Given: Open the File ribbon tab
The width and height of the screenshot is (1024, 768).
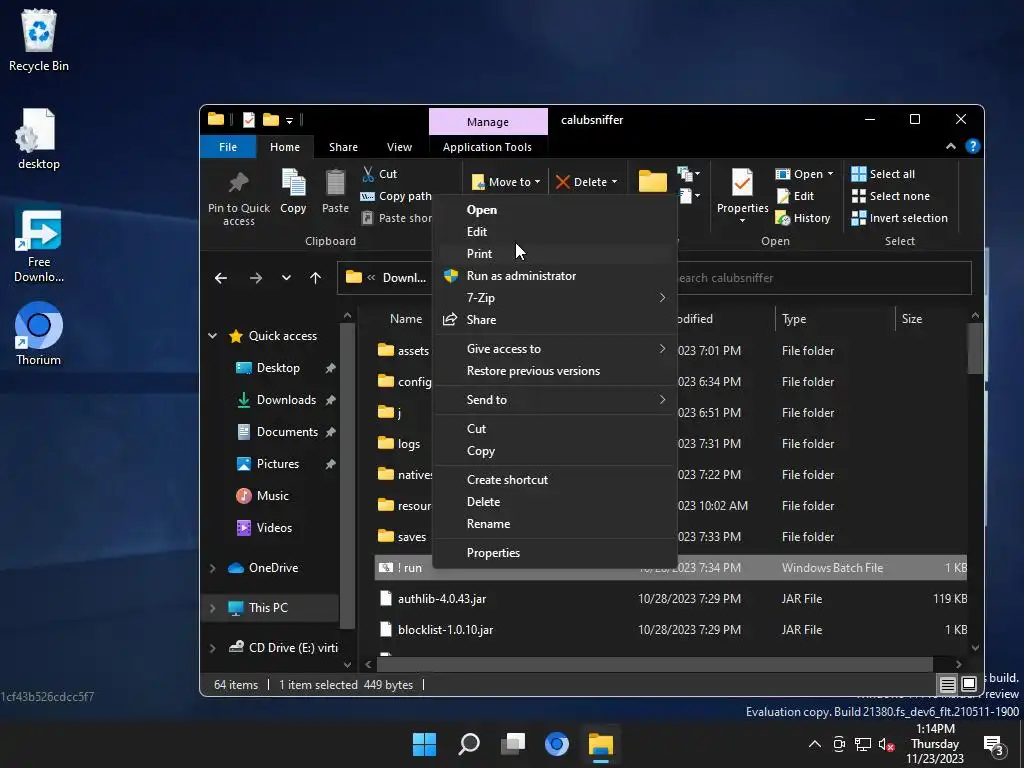Looking at the screenshot, I should point(228,147).
